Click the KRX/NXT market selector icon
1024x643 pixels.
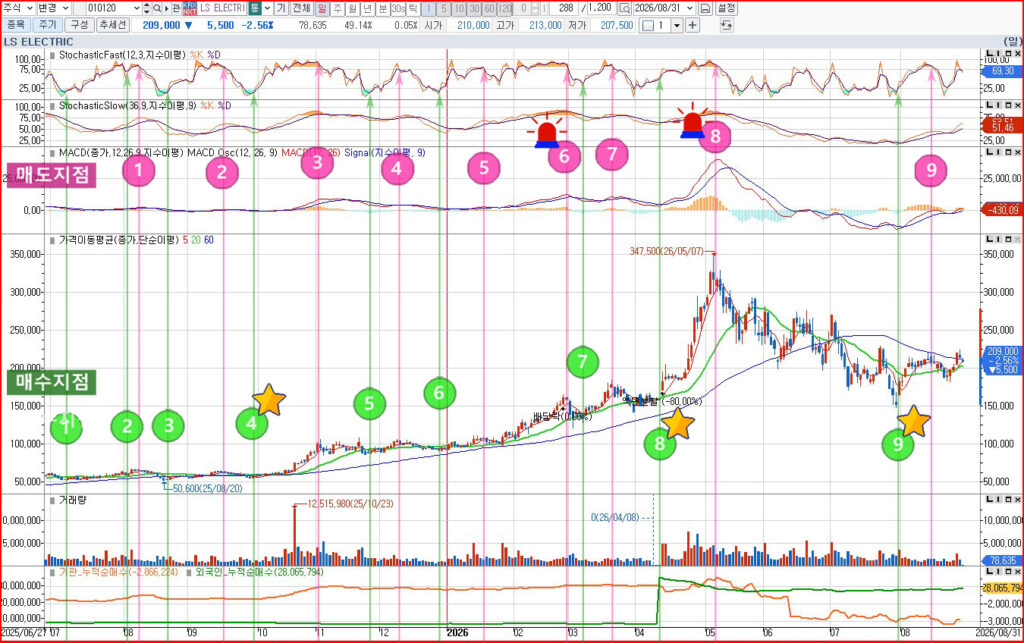coord(189,8)
